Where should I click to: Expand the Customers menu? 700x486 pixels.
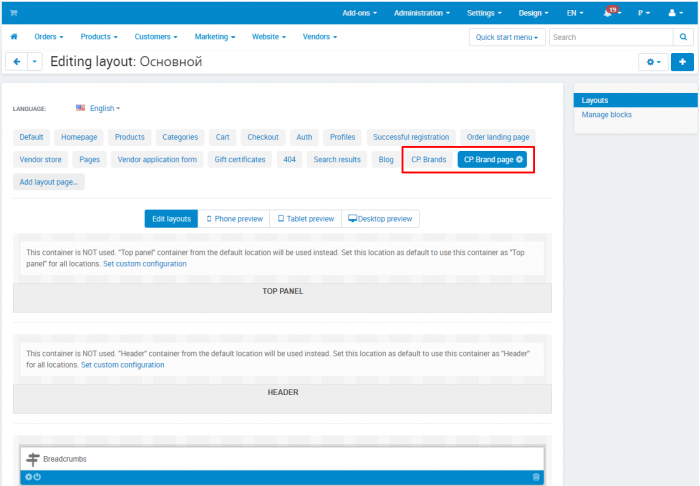click(156, 37)
